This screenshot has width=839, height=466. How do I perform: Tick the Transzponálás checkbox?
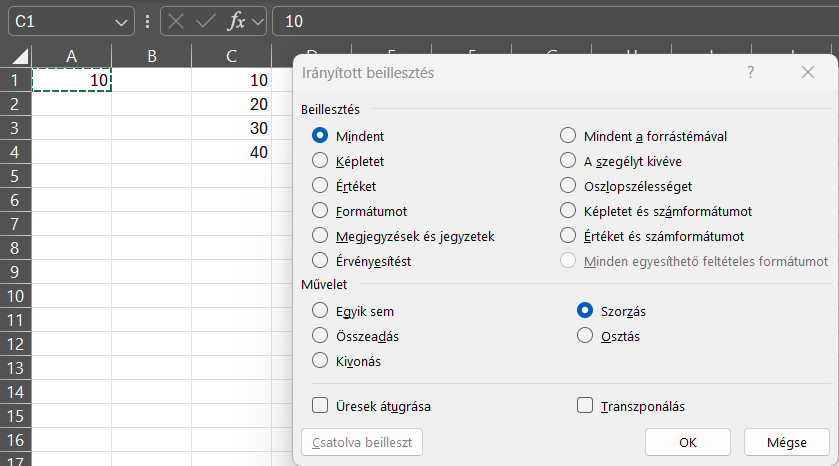[x=586, y=406]
